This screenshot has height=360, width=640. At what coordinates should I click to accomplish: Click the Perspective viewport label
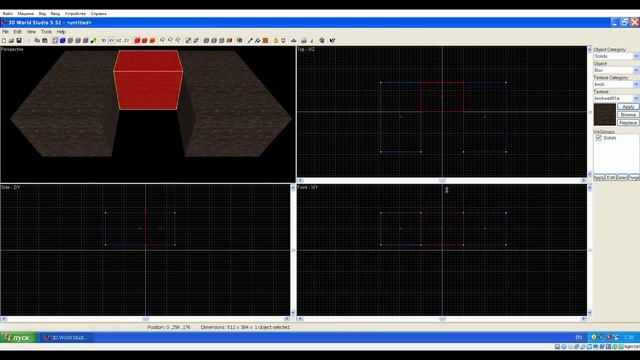click(x=13, y=49)
